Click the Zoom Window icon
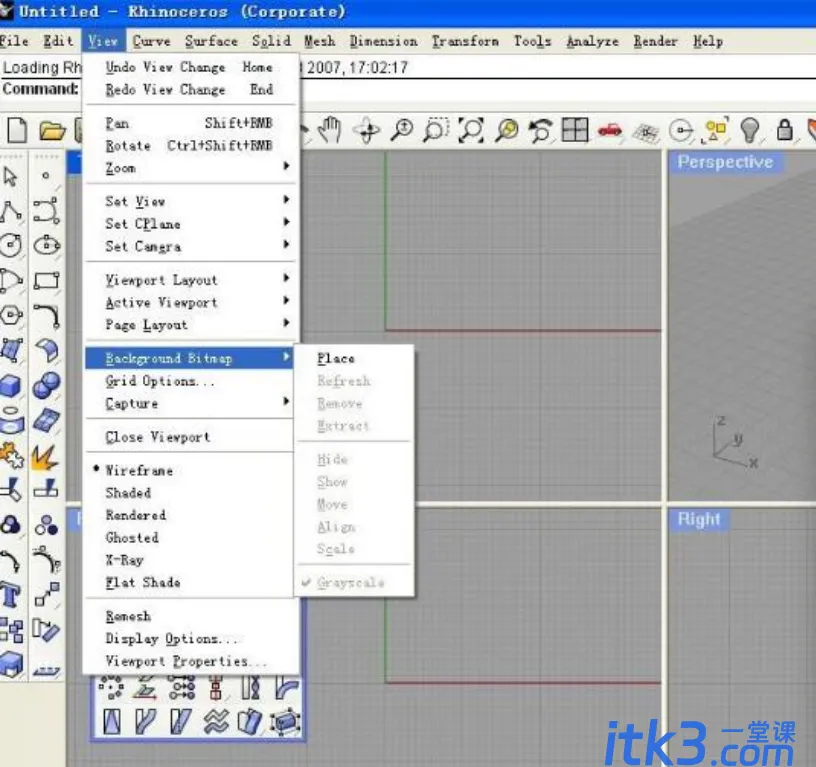This screenshot has width=816, height=767. pos(436,130)
